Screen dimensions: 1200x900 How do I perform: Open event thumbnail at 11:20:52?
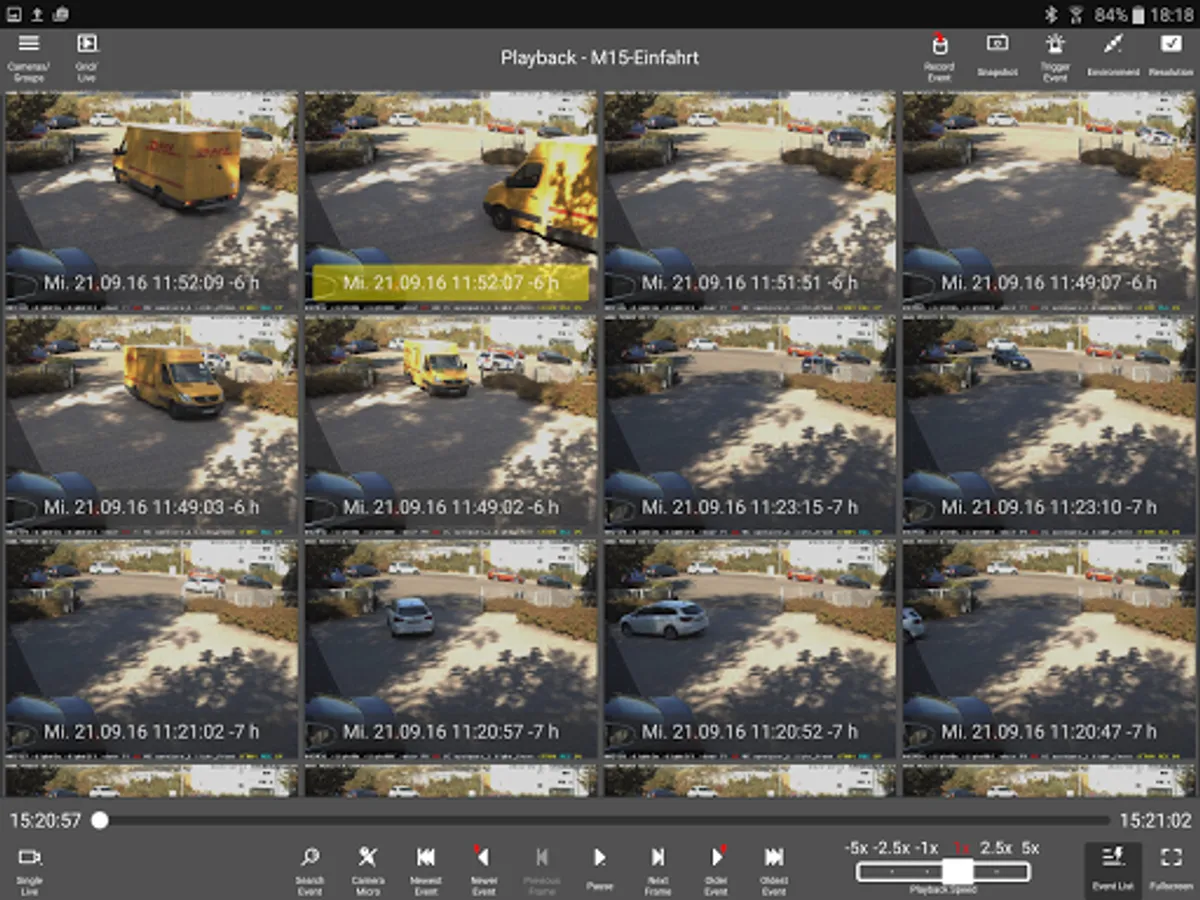[749, 648]
